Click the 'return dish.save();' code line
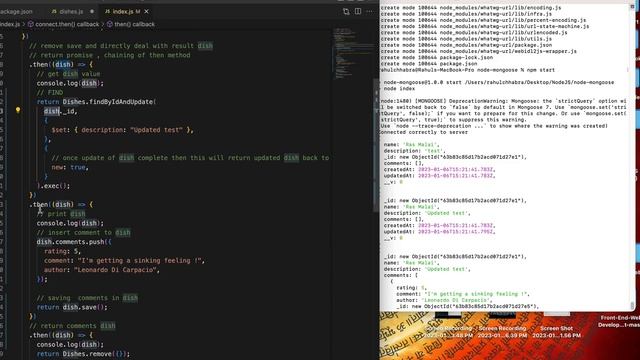This screenshot has width=640, height=360. coord(72,307)
